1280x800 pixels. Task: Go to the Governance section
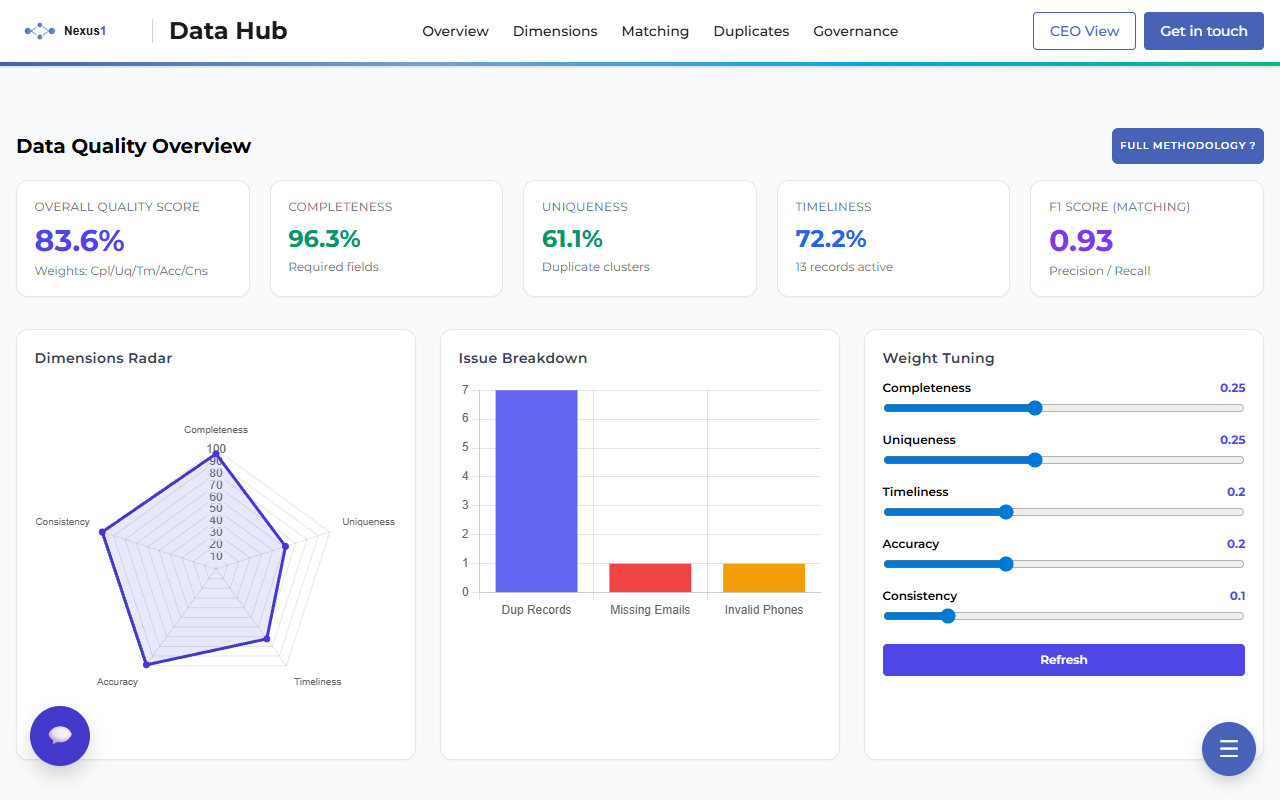(x=855, y=31)
